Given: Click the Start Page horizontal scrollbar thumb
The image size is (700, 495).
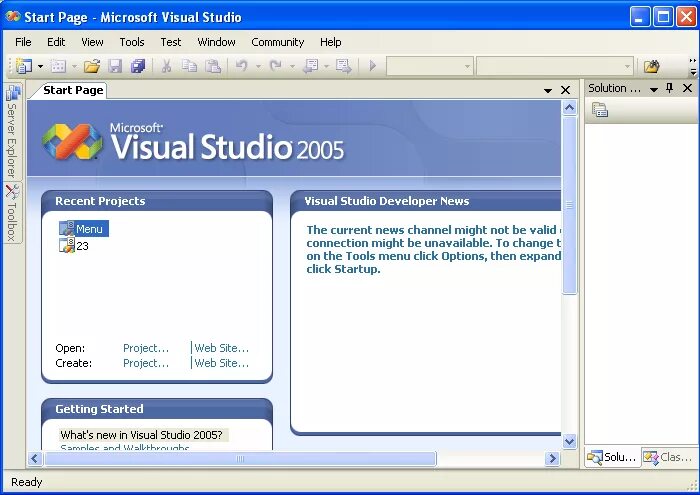Looking at the screenshot, I should 240,458.
